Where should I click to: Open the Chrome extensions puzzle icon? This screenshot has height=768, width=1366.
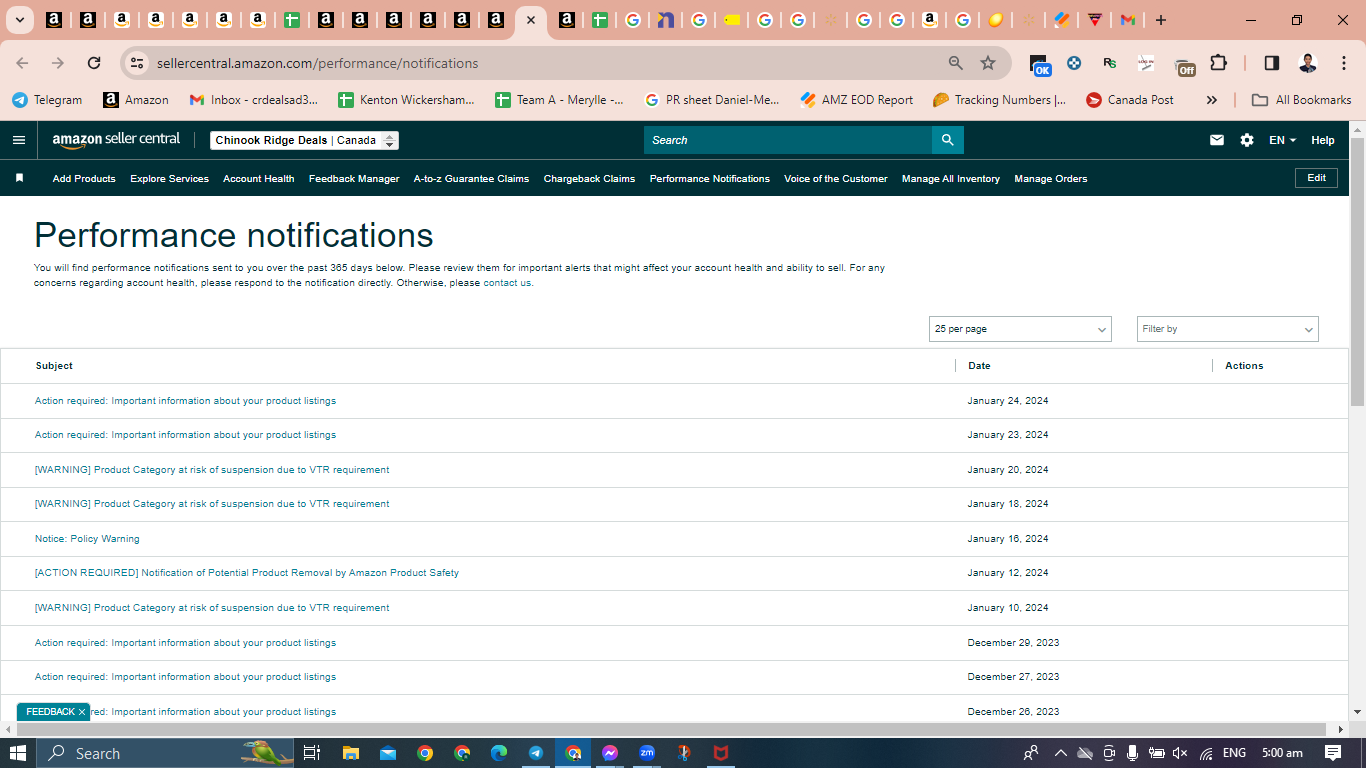point(1218,63)
